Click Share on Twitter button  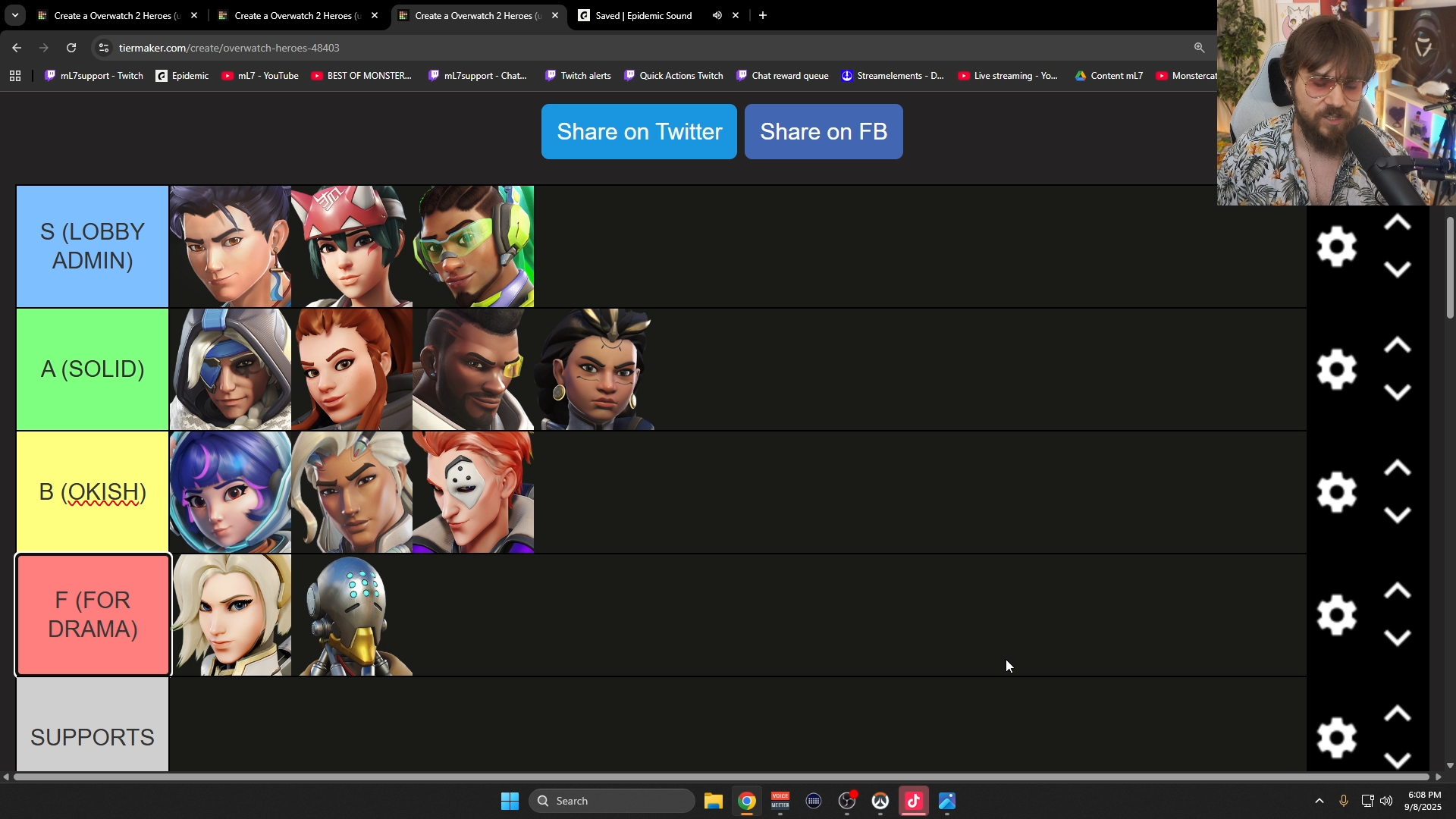coord(639,132)
